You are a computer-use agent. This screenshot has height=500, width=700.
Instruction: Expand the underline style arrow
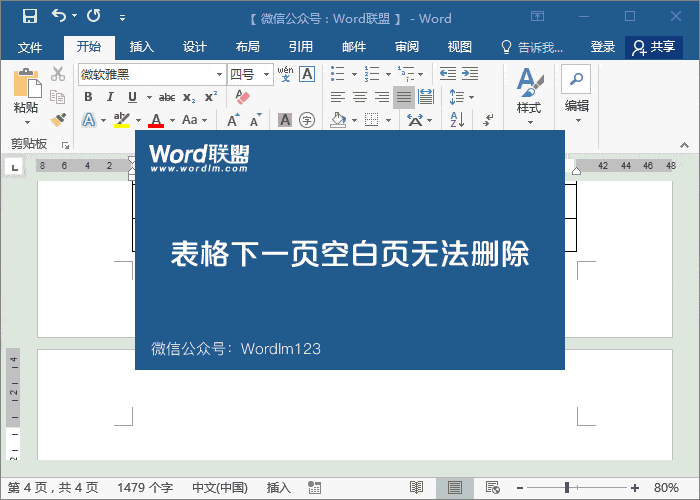(x=149, y=97)
